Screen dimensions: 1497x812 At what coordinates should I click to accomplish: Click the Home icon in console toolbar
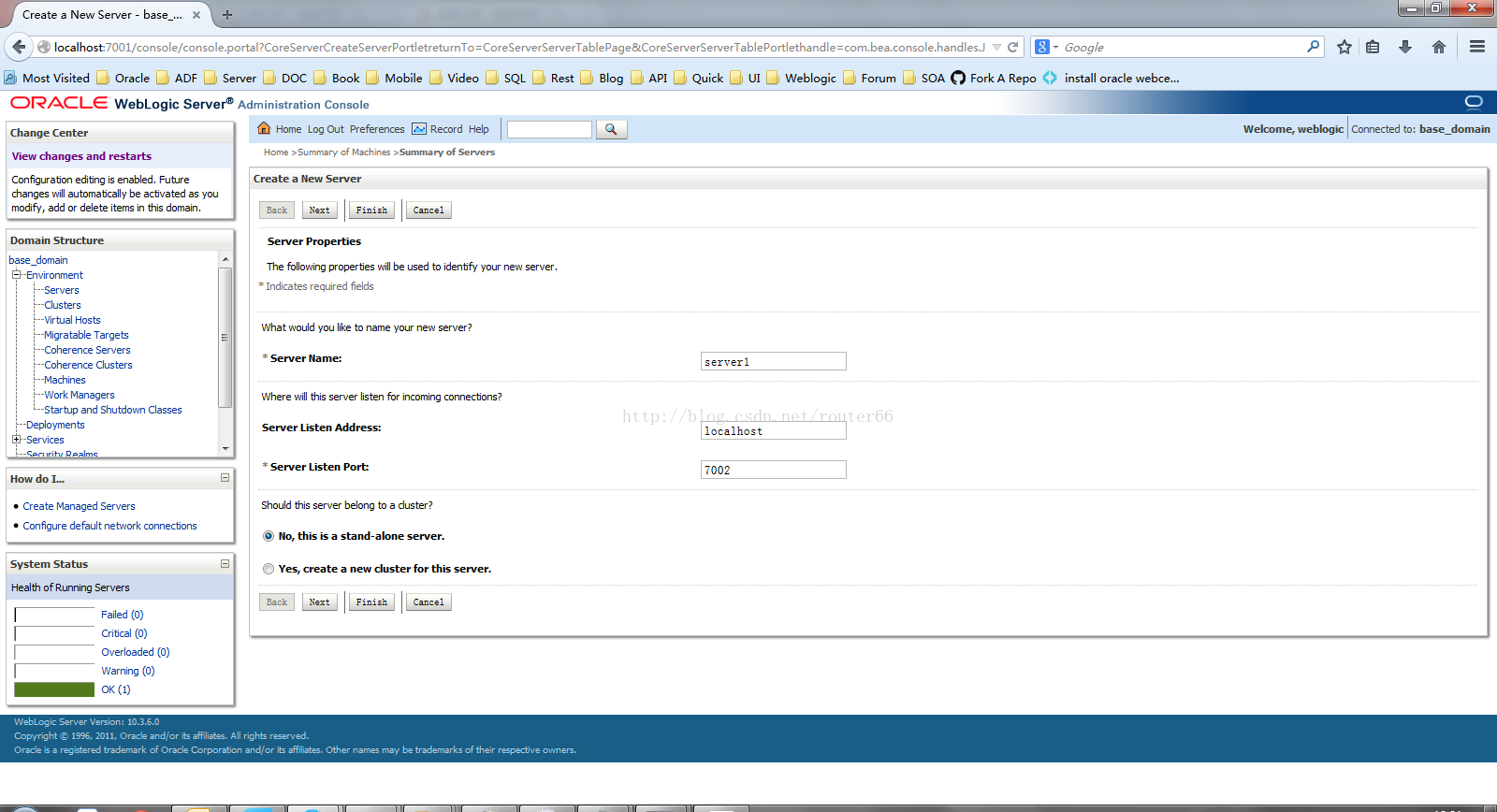point(264,129)
